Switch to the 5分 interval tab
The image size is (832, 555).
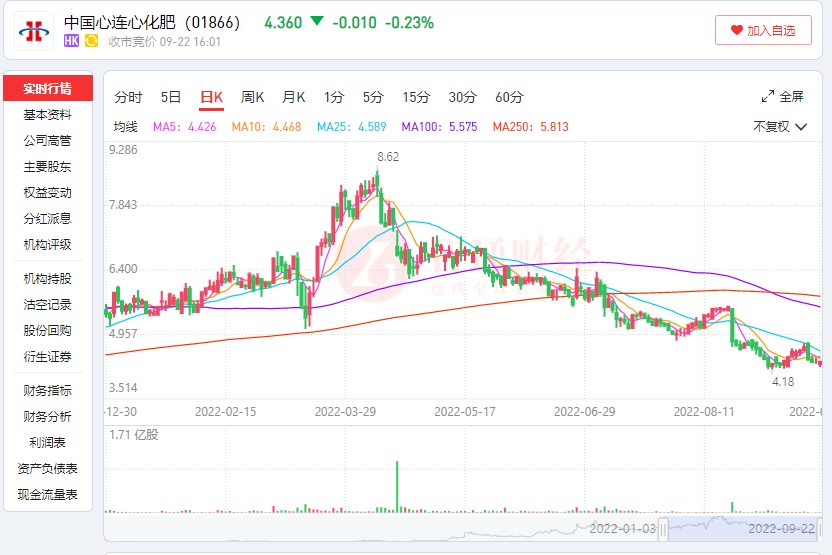[x=373, y=97]
